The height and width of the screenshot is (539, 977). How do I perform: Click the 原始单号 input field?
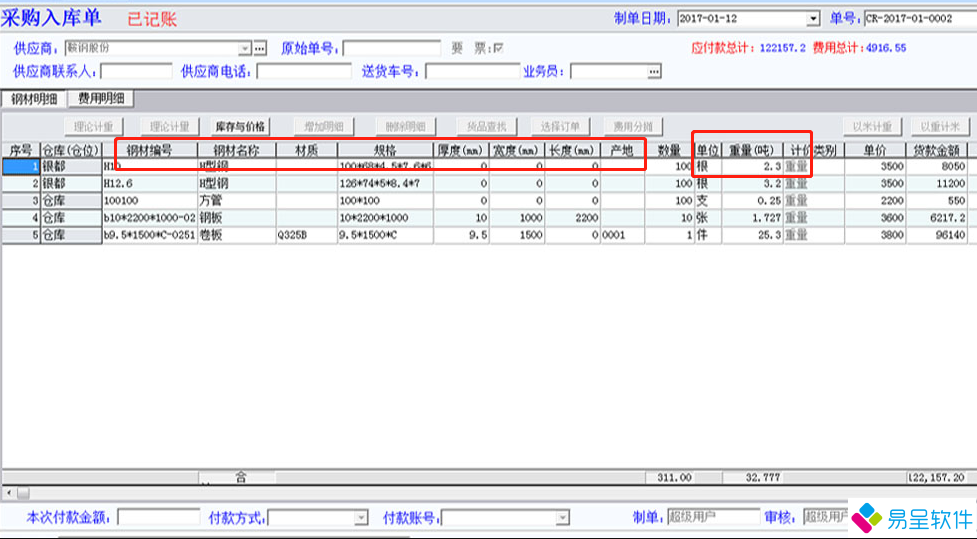[392, 48]
